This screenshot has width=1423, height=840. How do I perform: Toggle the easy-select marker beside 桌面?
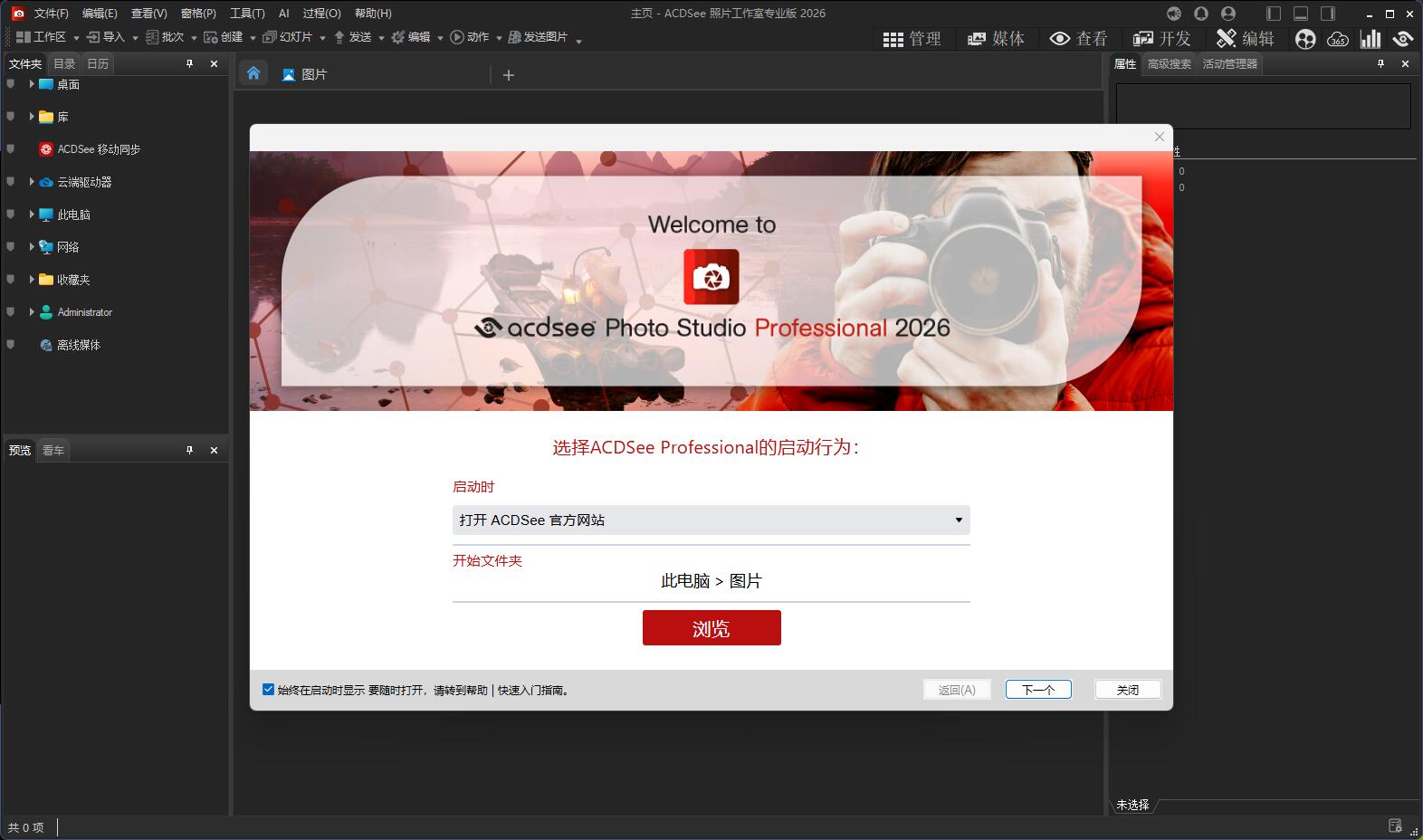11,83
